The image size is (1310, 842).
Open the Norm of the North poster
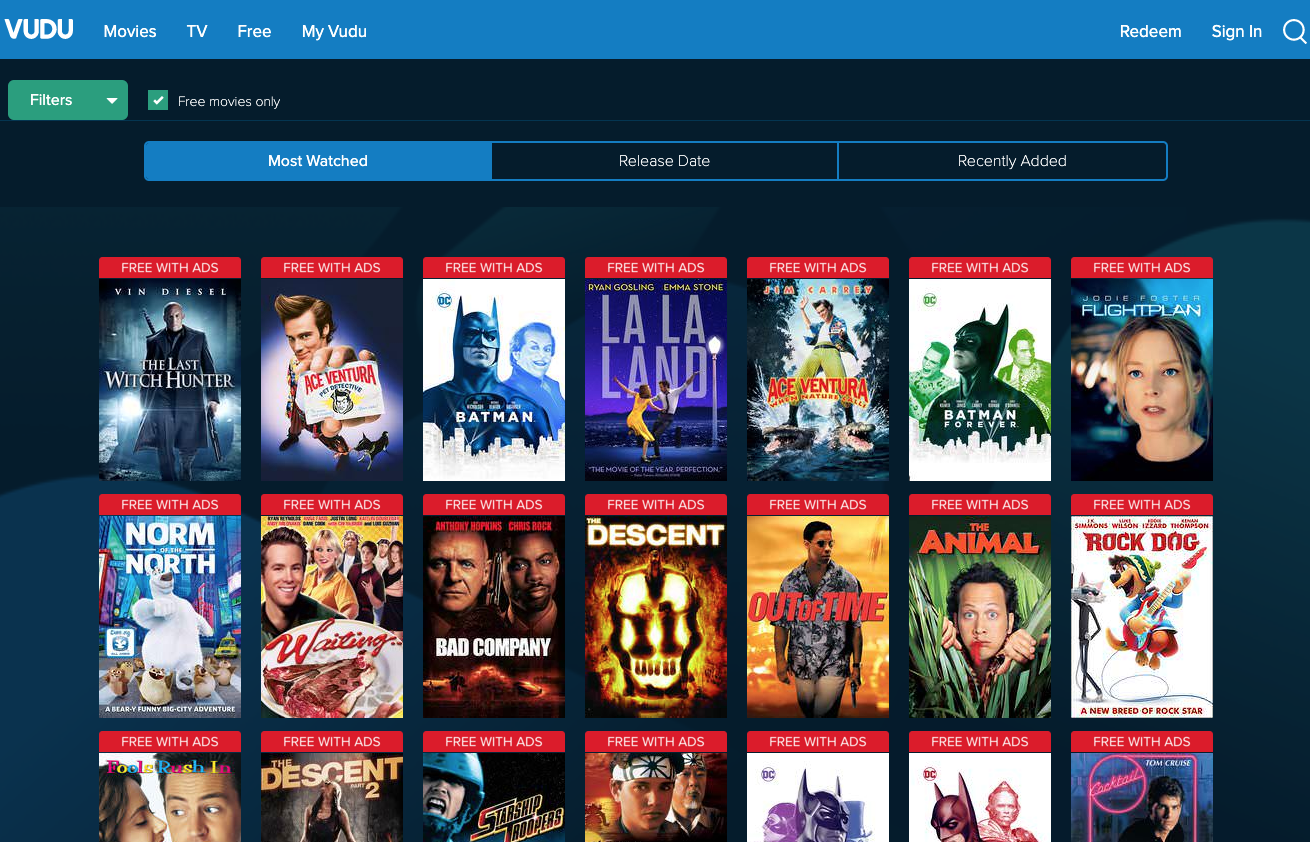pyautogui.click(x=170, y=617)
